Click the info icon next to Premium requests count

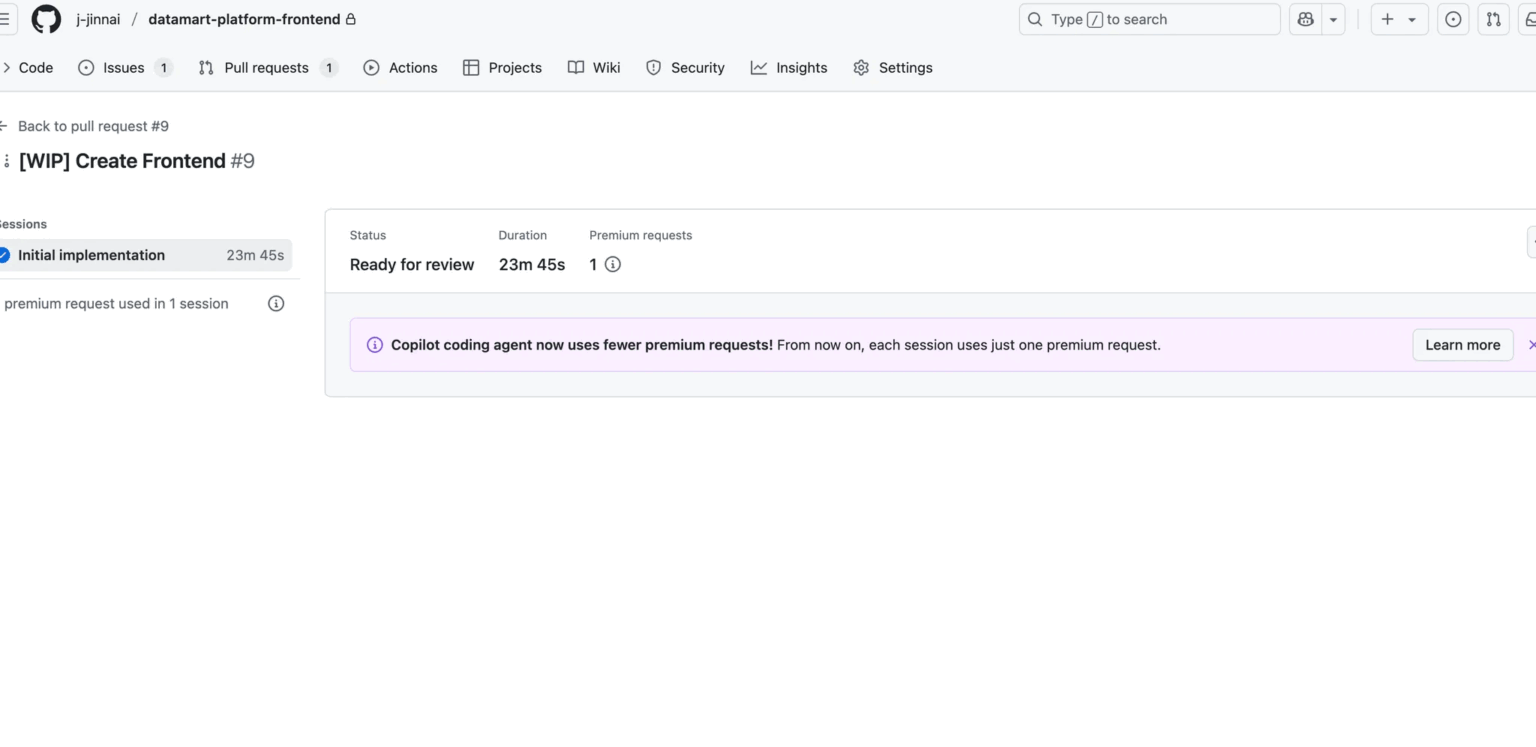tap(611, 264)
